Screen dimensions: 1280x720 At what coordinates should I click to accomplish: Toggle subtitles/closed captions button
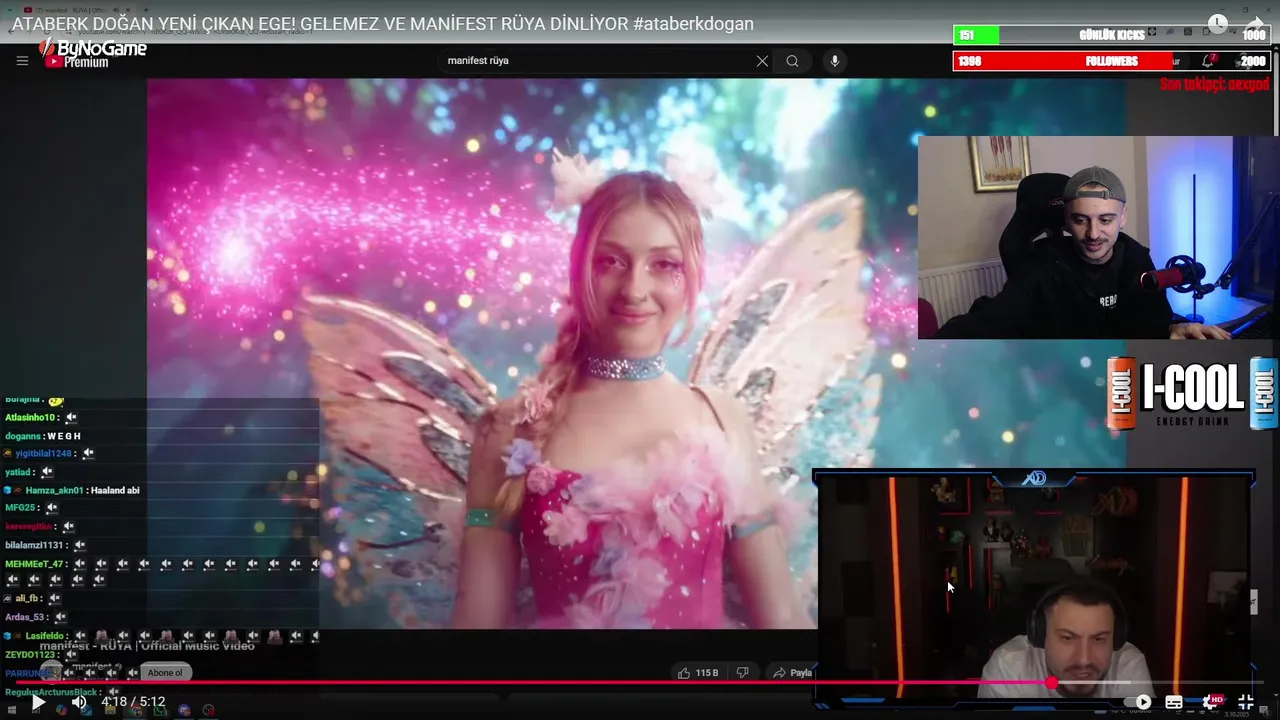[1174, 702]
